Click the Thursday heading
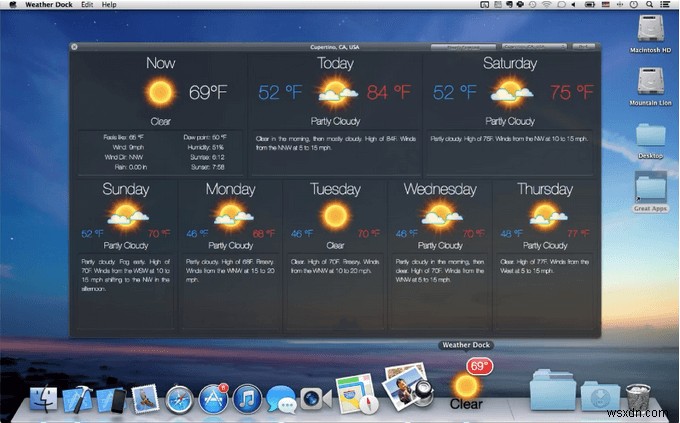Viewport: 680px width, 423px height. pos(545,189)
